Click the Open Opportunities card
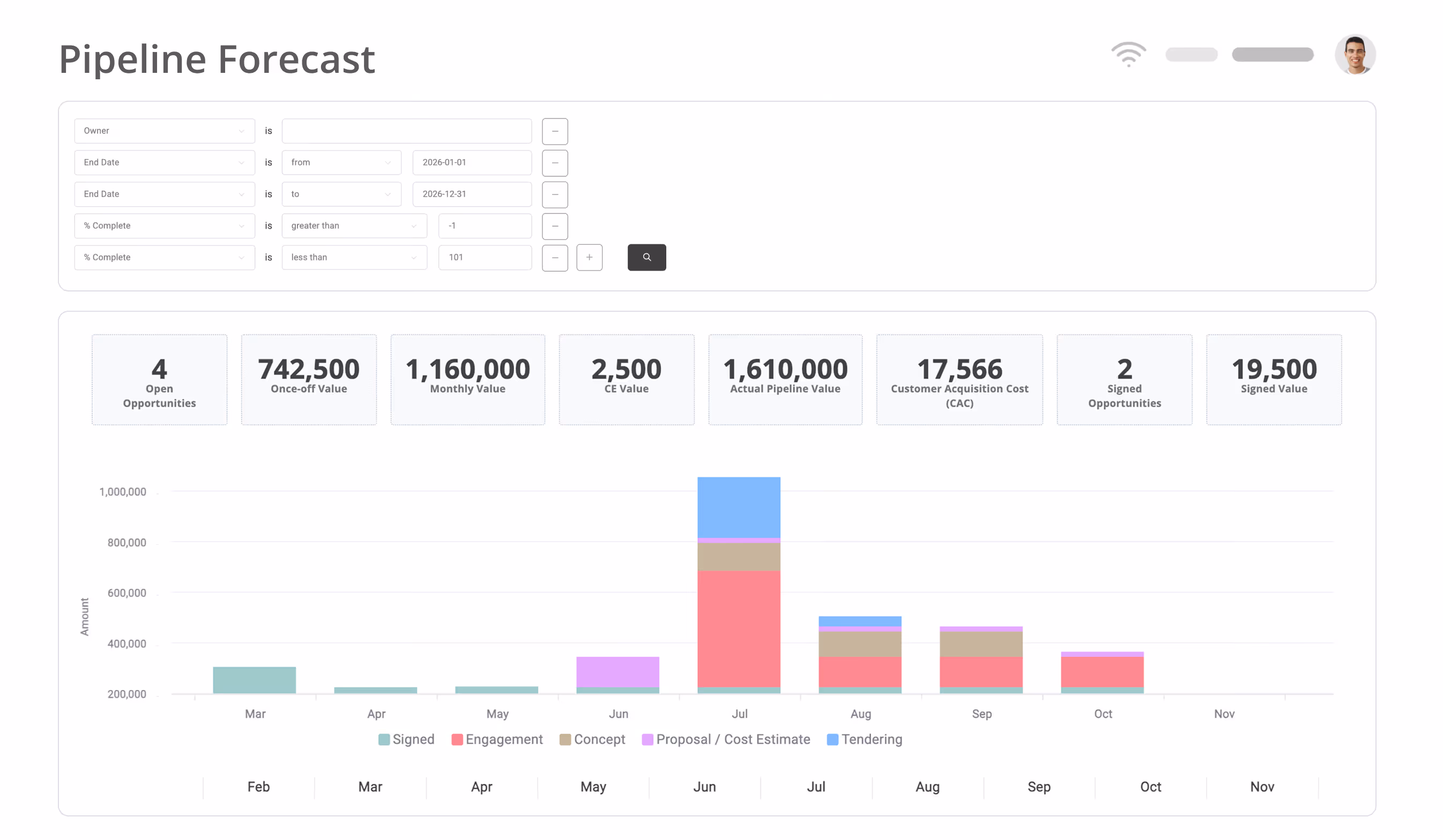Image resolution: width=1443 pixels, height=840 pixels. point(159,380)
